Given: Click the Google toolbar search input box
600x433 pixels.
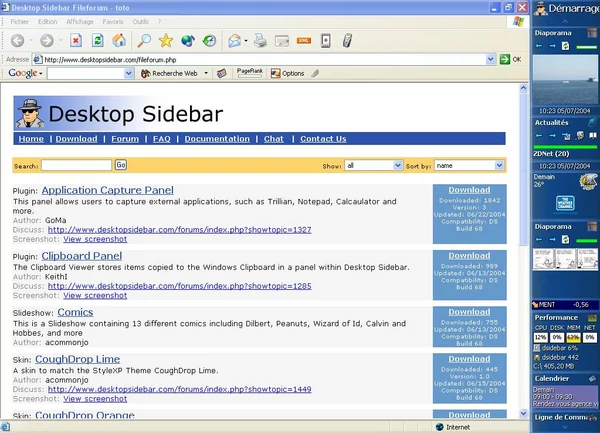Looking at the screenshot, I should tap(86, 73).
